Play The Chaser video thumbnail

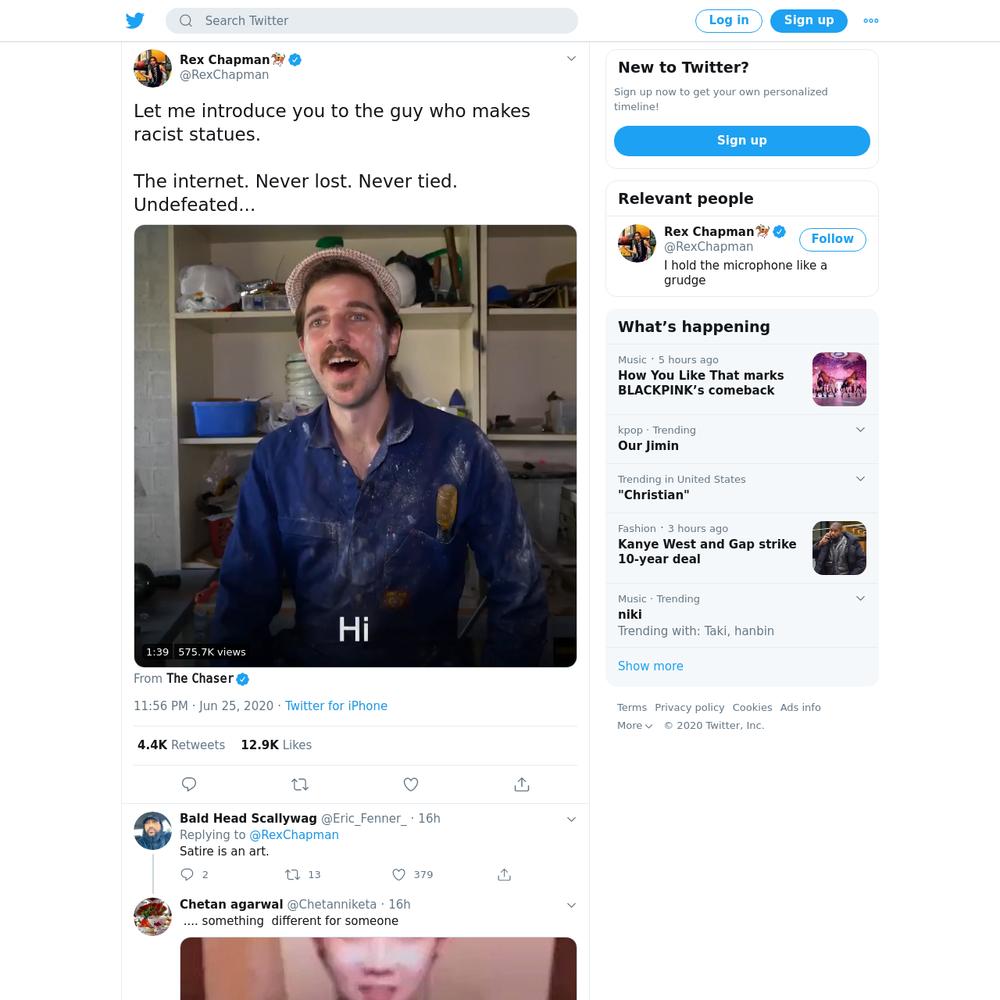[355, 446]
